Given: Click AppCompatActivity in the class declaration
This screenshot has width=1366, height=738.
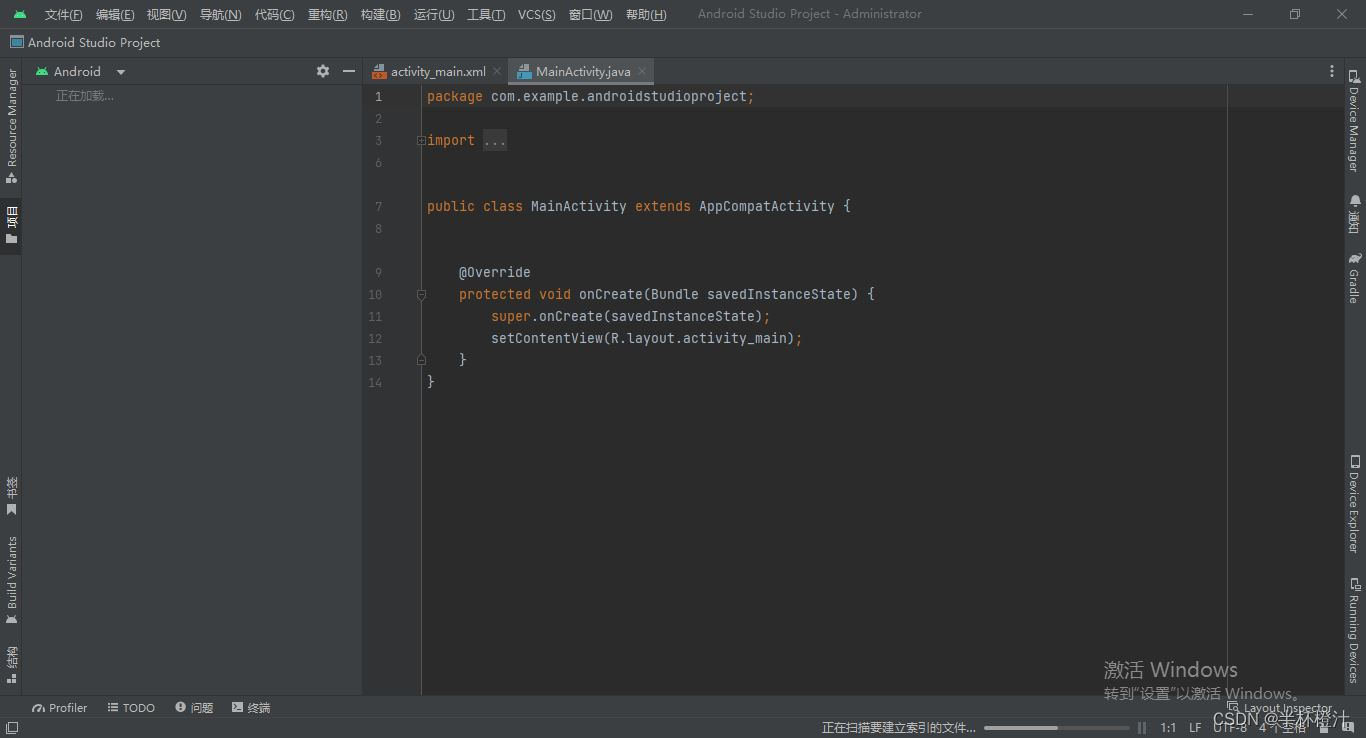Looking at the screenshot, I should [766, 206].
